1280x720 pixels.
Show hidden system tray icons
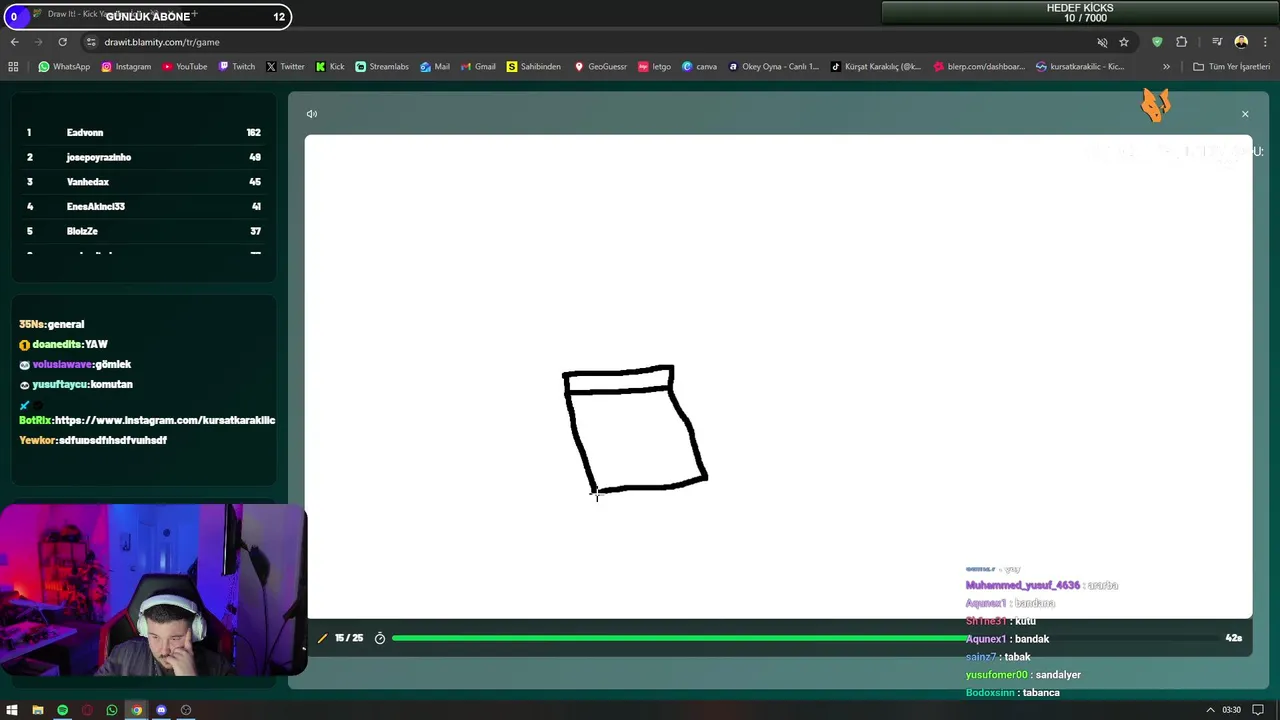(x=1210, y=710)
